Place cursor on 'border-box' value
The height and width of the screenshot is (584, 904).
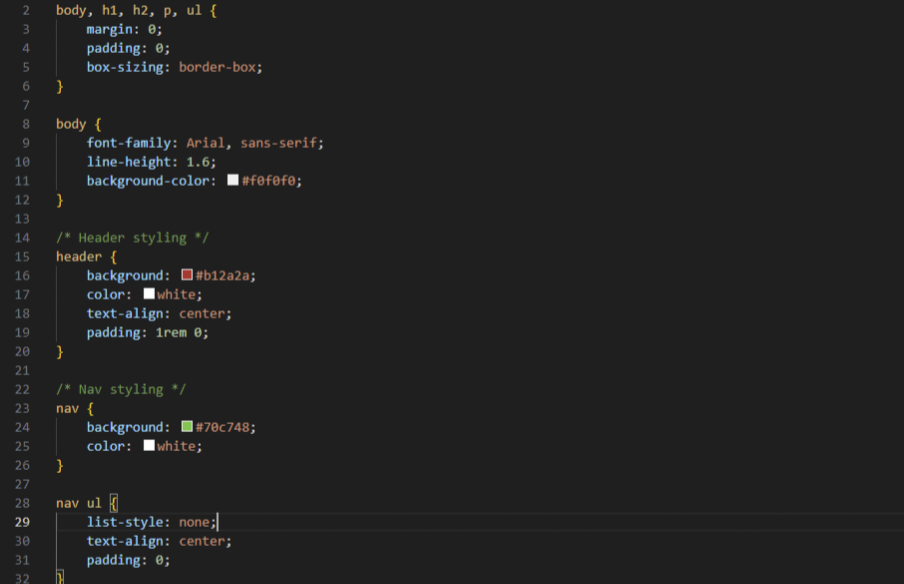[x=217, y=67]
